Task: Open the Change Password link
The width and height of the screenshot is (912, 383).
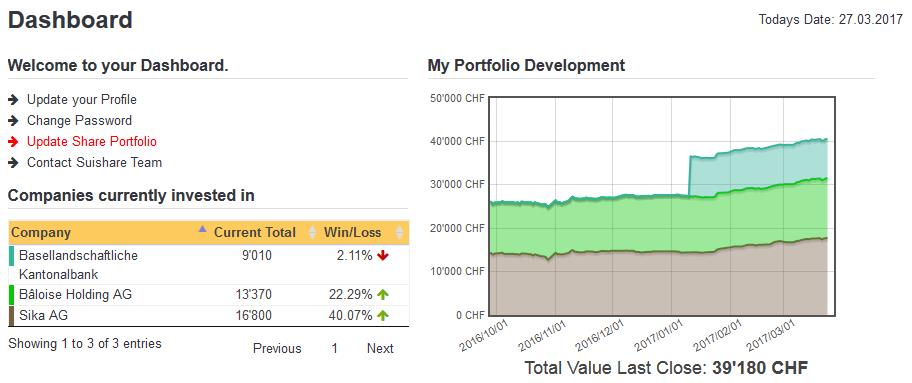Action: click(x=80, y=120)
